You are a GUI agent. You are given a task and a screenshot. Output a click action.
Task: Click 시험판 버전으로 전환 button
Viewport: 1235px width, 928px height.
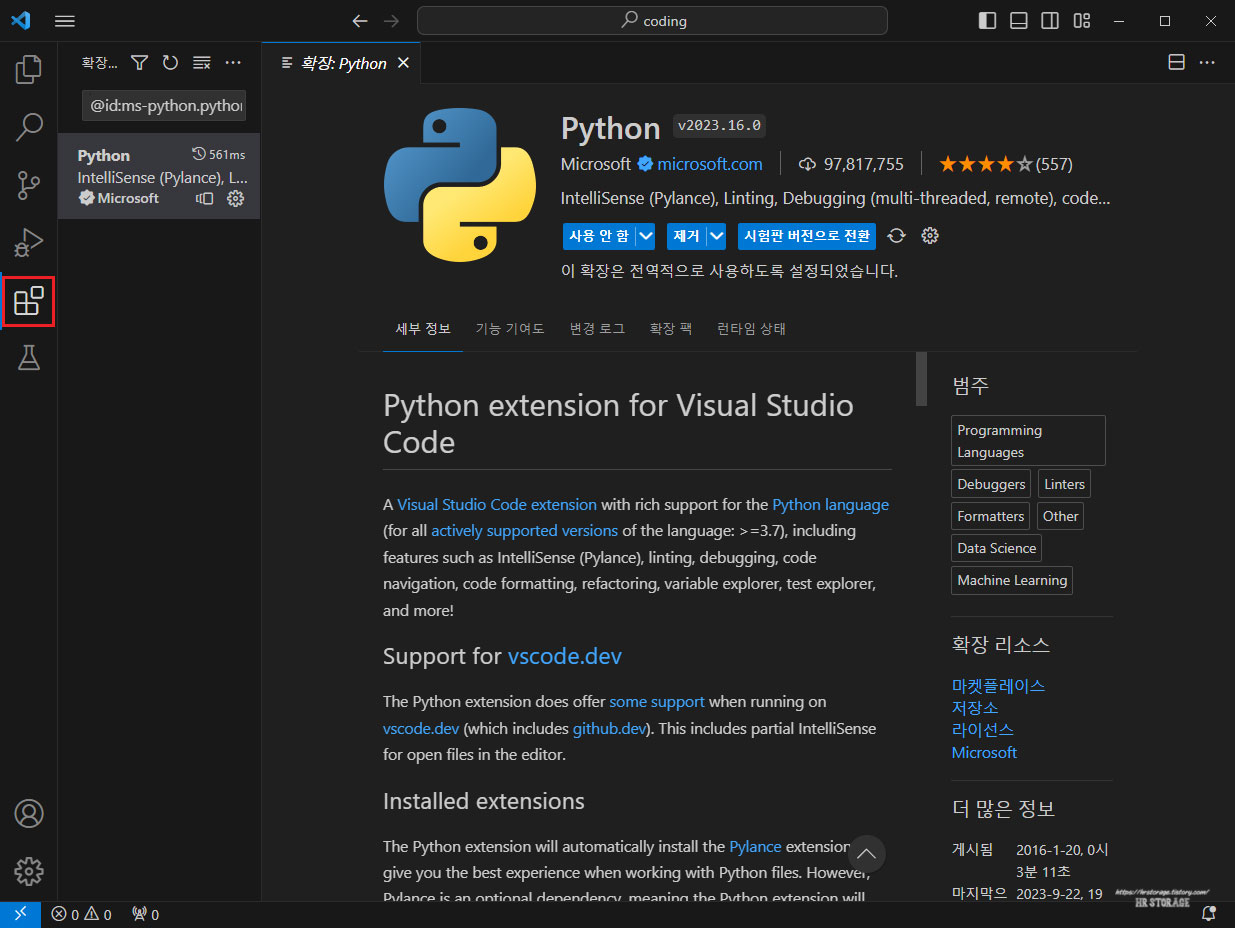(x=807, y=236)
